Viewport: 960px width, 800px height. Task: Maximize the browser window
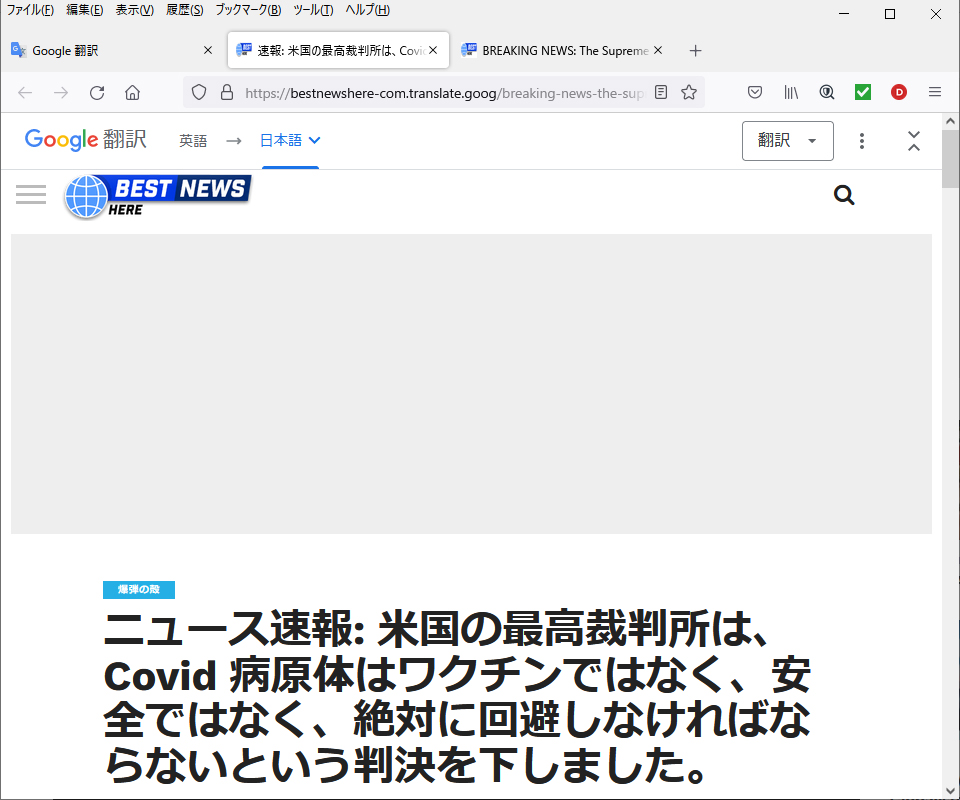[890, 13]
